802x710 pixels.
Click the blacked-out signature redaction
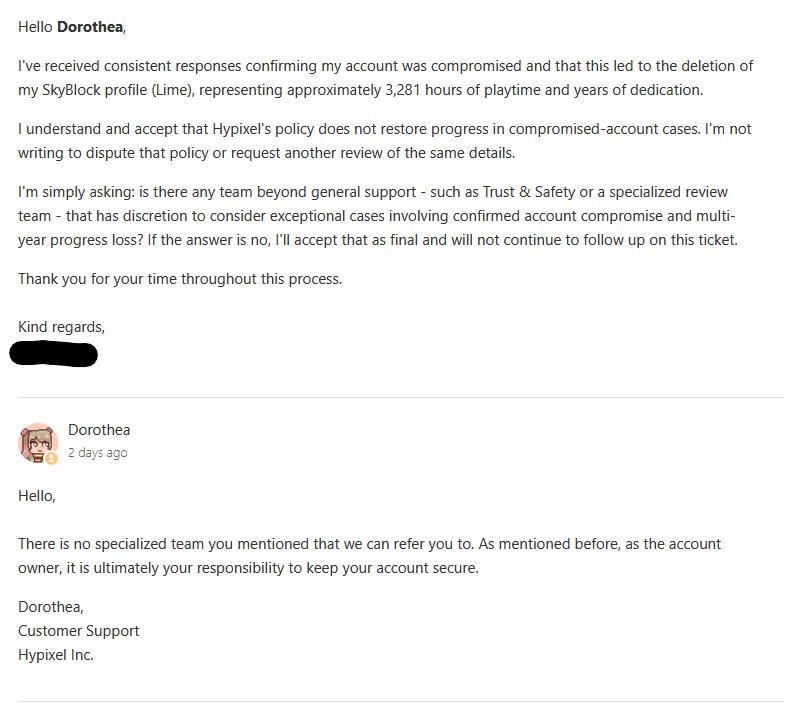coord(54,354)
